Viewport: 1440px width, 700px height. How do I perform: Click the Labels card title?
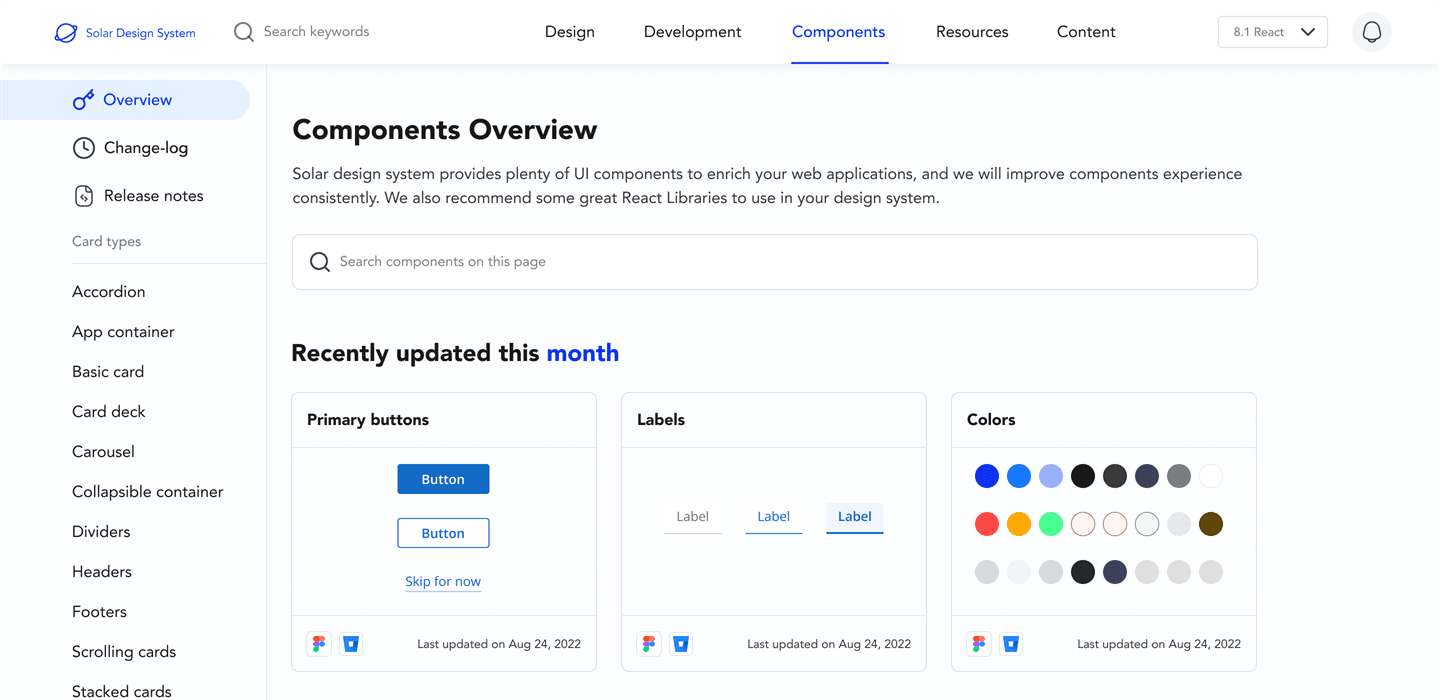click(661, 420)
